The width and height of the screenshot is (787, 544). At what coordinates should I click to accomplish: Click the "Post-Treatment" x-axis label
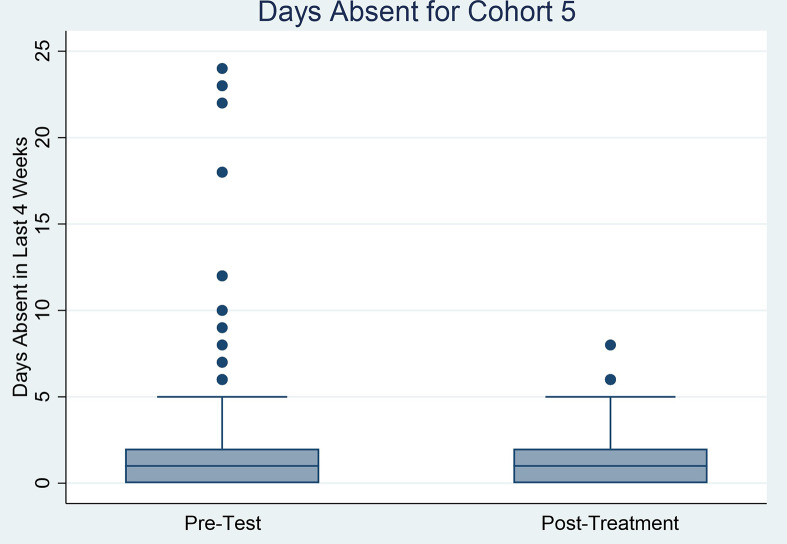pyautogui.click(x=610, y=523)
